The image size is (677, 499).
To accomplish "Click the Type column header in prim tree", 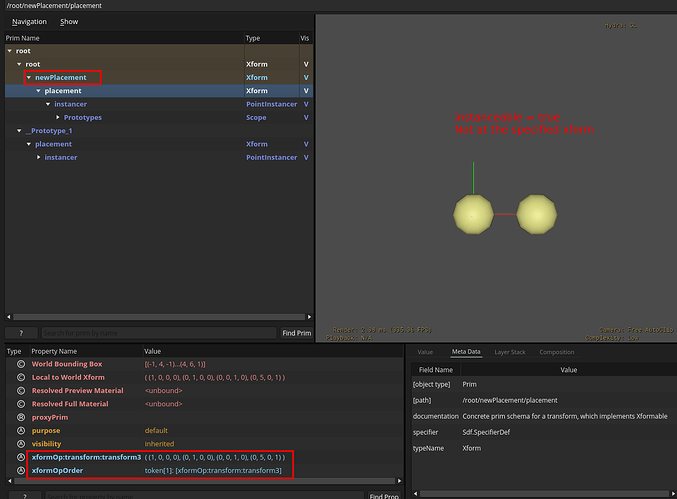I will pyautogui.click(x=272, y=38).
